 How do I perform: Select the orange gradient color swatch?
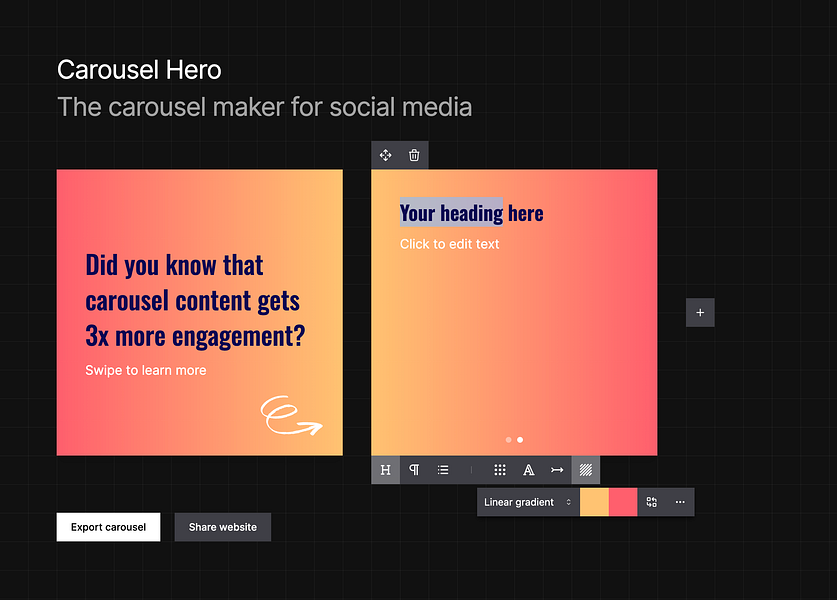pos(594,502)
